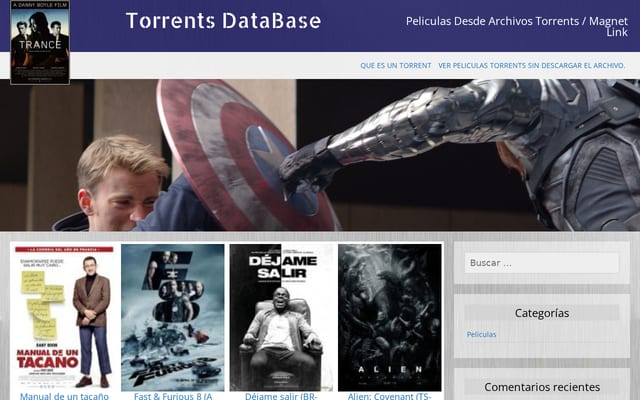The image size is (640, 400).
Task: Open the Alien: Covenant poster
Action: (x=390, y=318)
